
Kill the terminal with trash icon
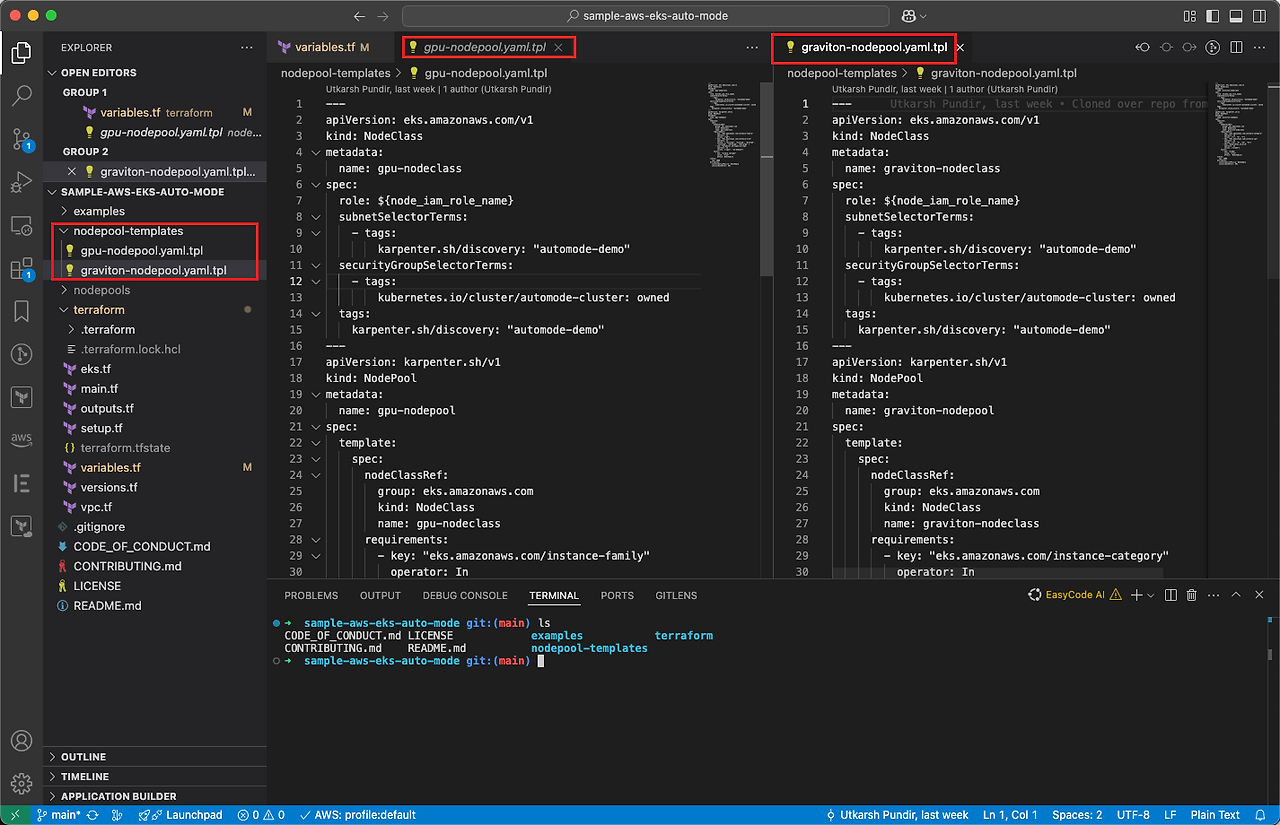pyautogui.click(x=1191, y=595)
